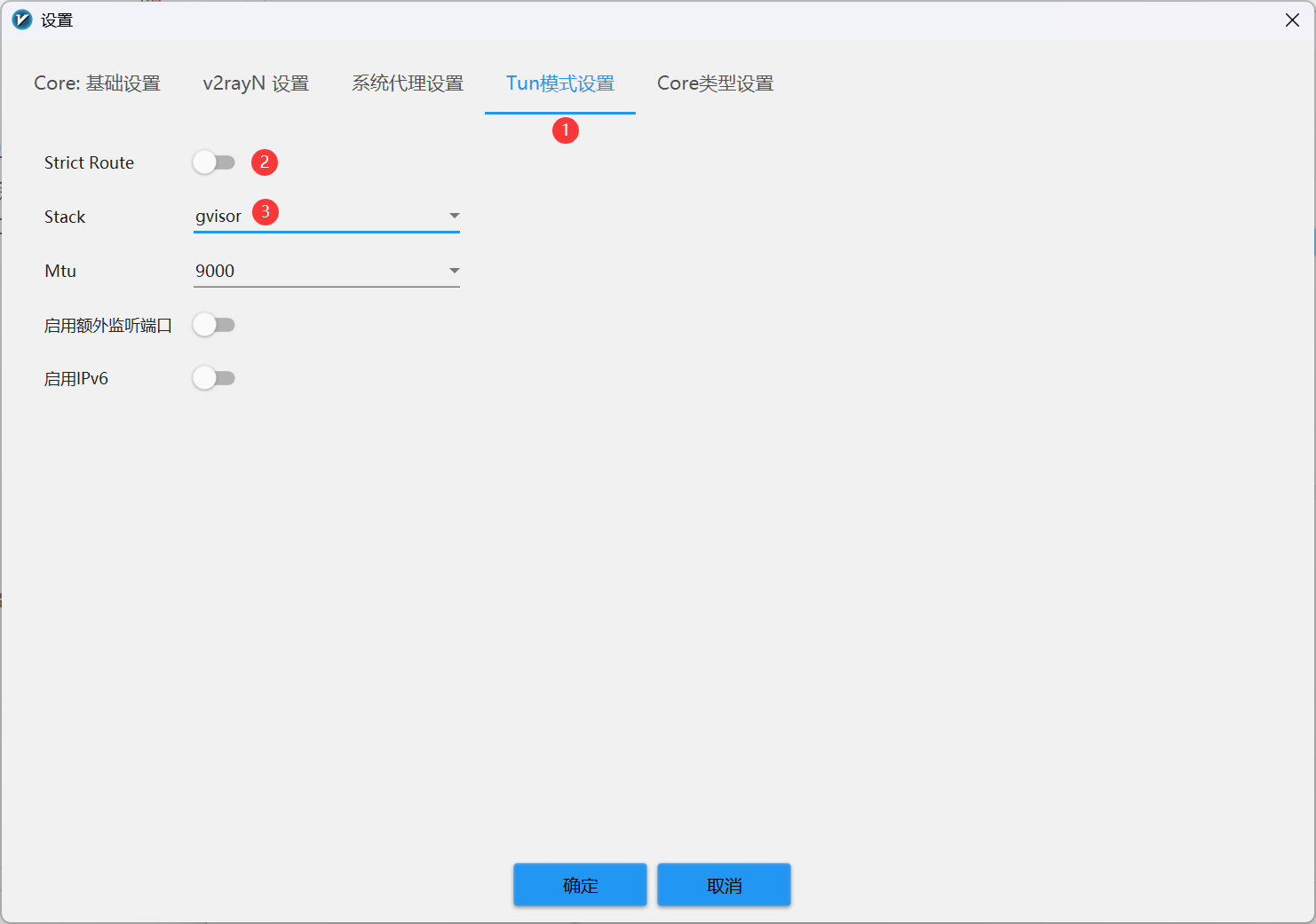Switch to Core: 基础设置 tab

coord(97,83)
